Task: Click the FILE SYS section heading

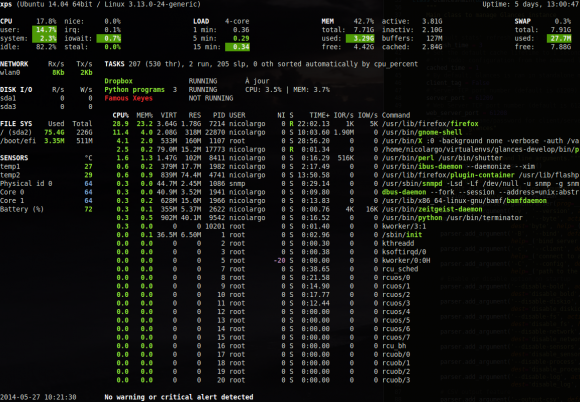Action: coord(16,124)
